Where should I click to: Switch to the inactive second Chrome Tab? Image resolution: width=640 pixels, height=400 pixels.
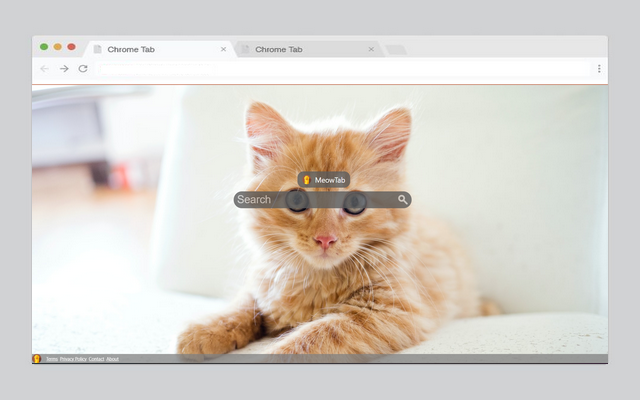click(x=307, y=49)
